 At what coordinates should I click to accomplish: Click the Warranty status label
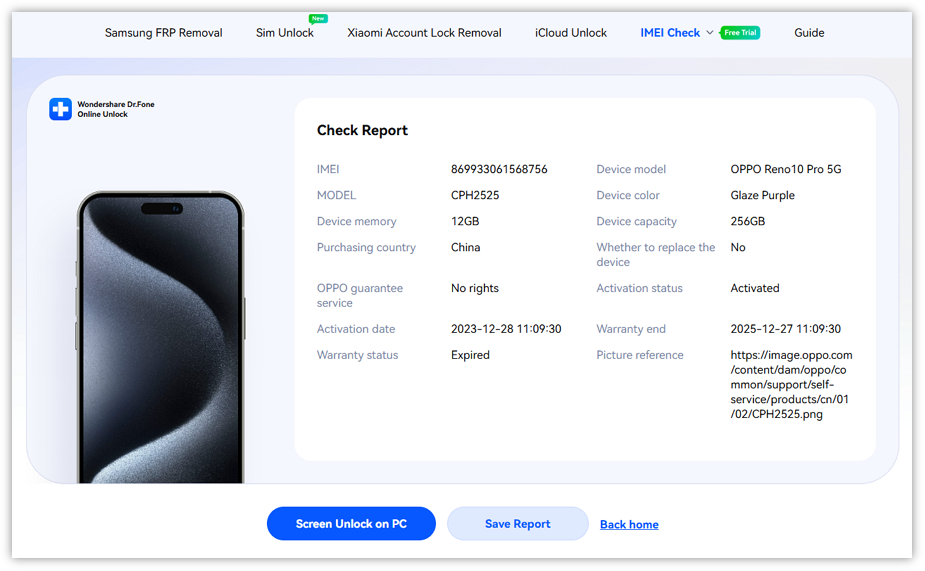(357, 355)
